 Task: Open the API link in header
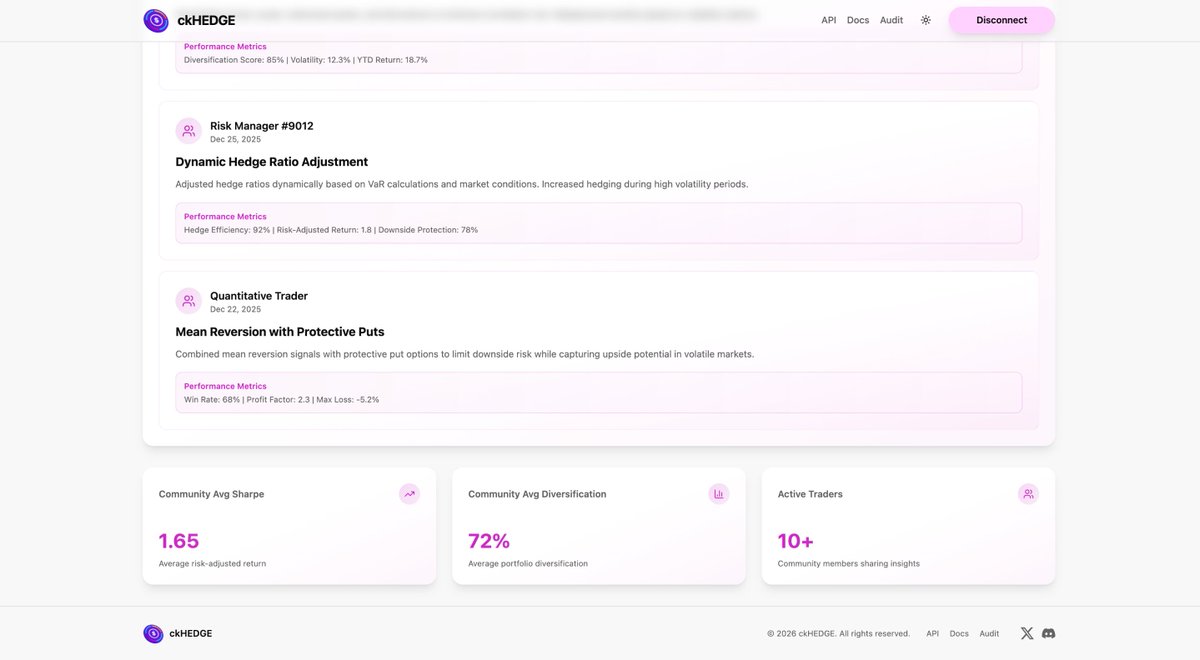829,20
